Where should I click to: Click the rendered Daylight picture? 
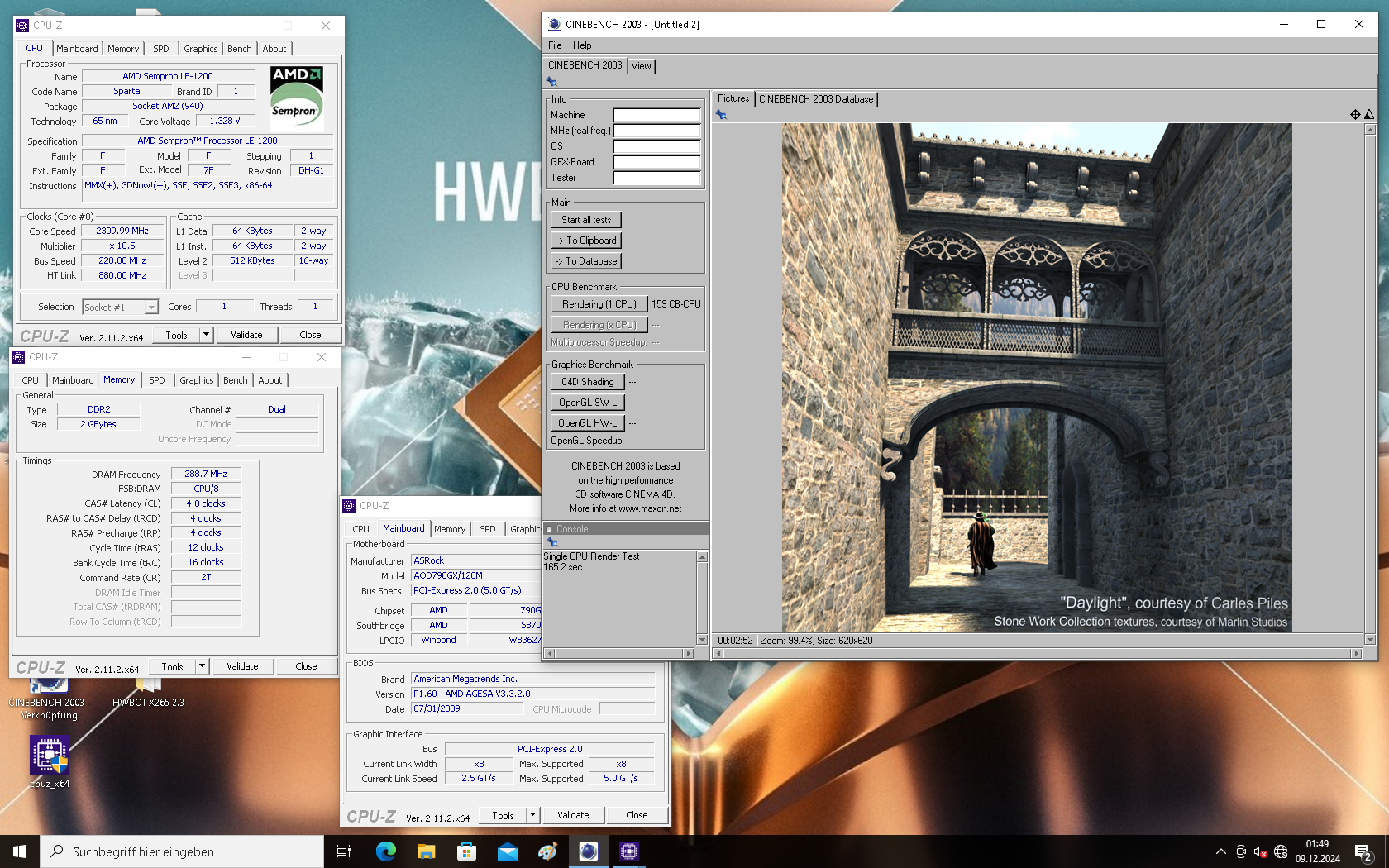coord(1037,378)
